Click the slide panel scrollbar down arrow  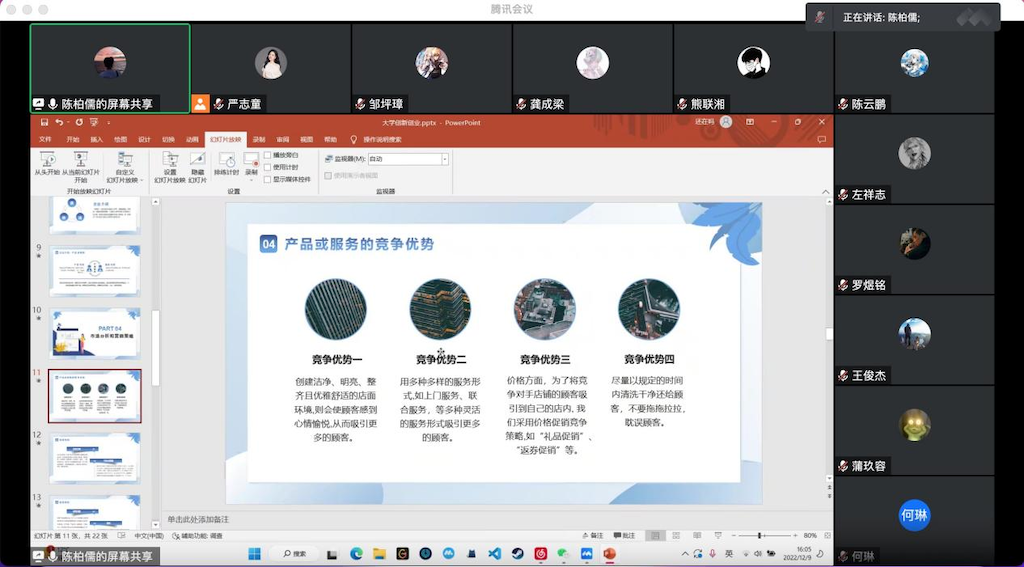click(155, 524)
